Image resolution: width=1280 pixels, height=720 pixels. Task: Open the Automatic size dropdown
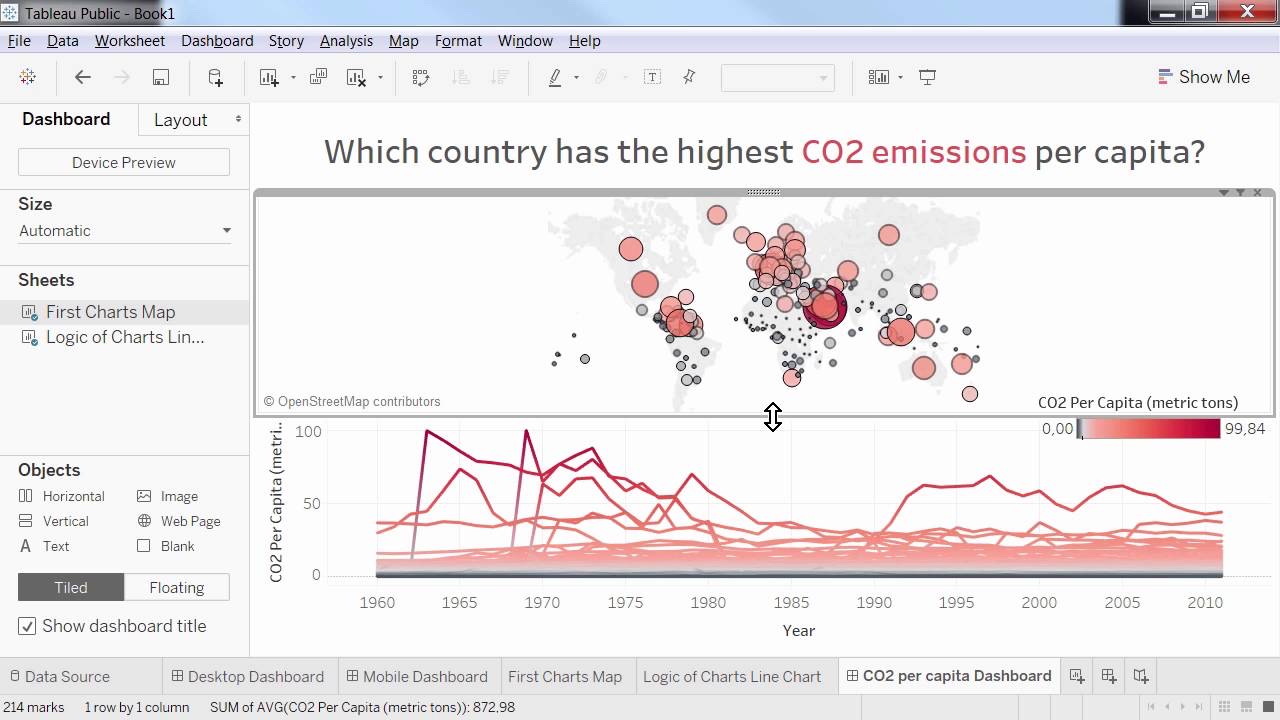(124, 231)
